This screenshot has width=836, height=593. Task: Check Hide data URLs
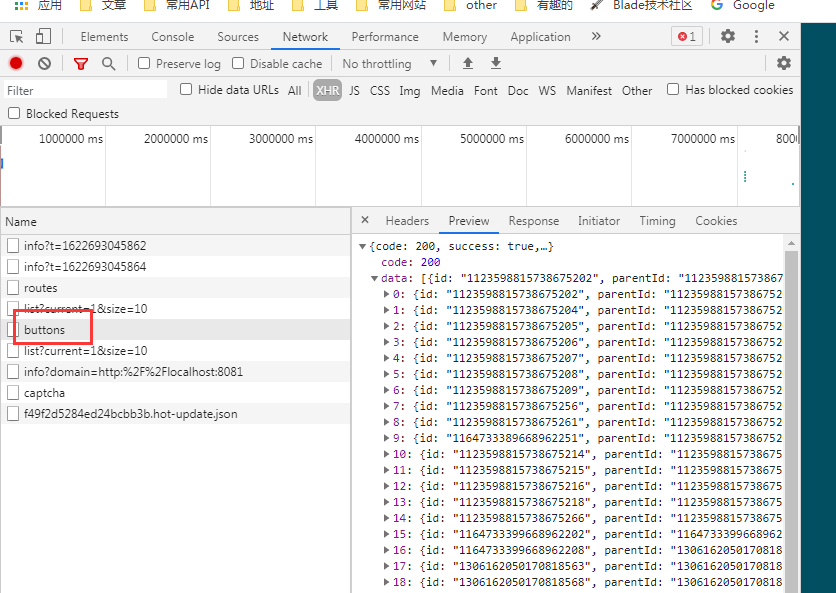click(x=186, y=89)
